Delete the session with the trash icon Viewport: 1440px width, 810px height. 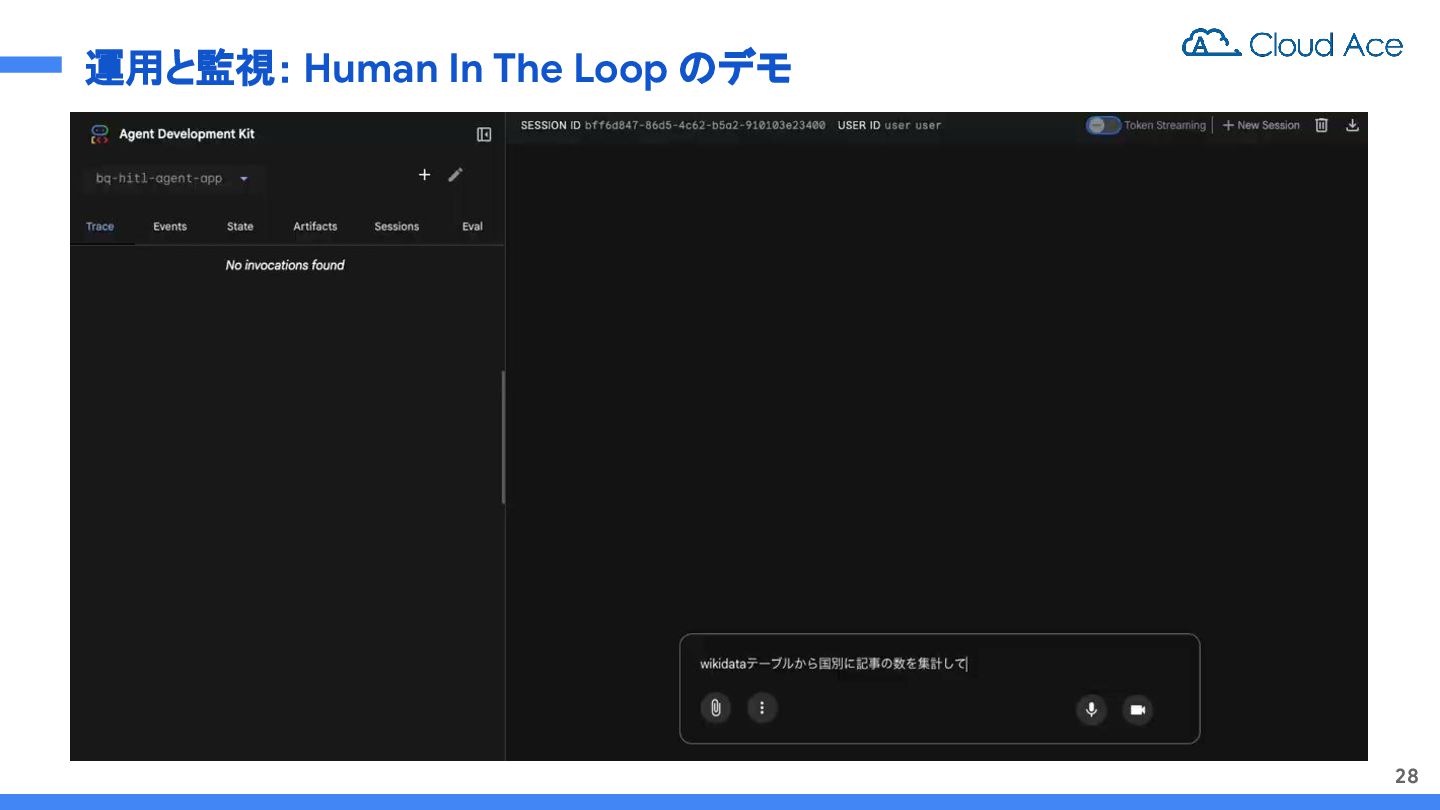pyautogui.click(x=1321, y=125)
